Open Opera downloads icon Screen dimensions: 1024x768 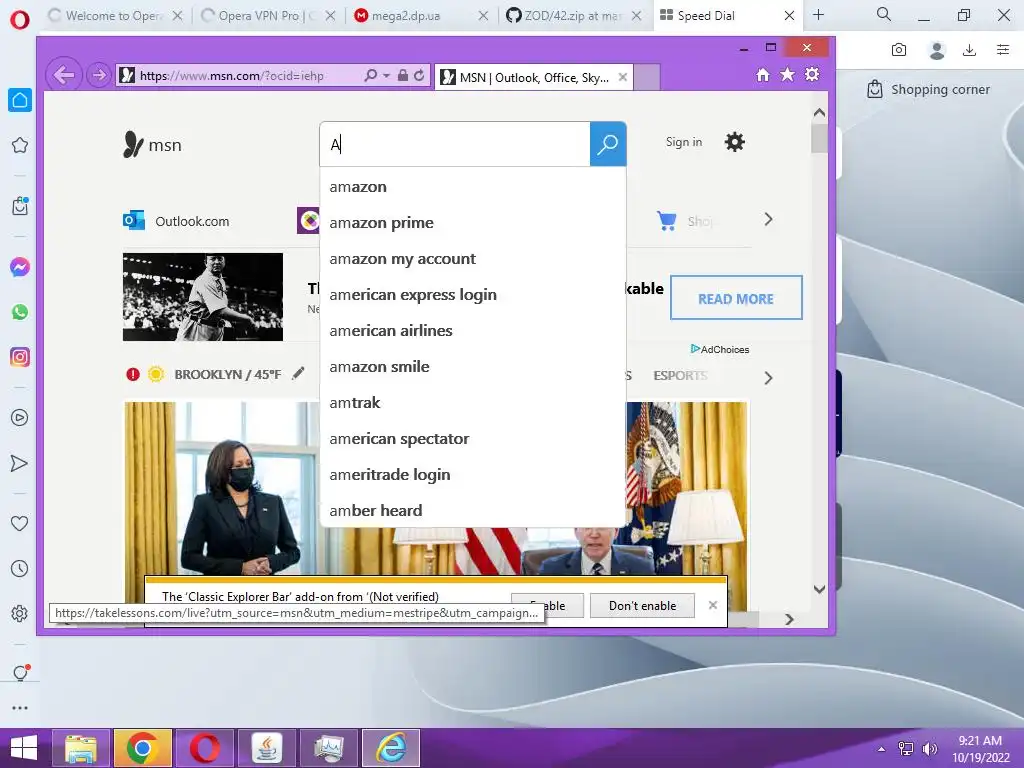click(x=970, y=50)
